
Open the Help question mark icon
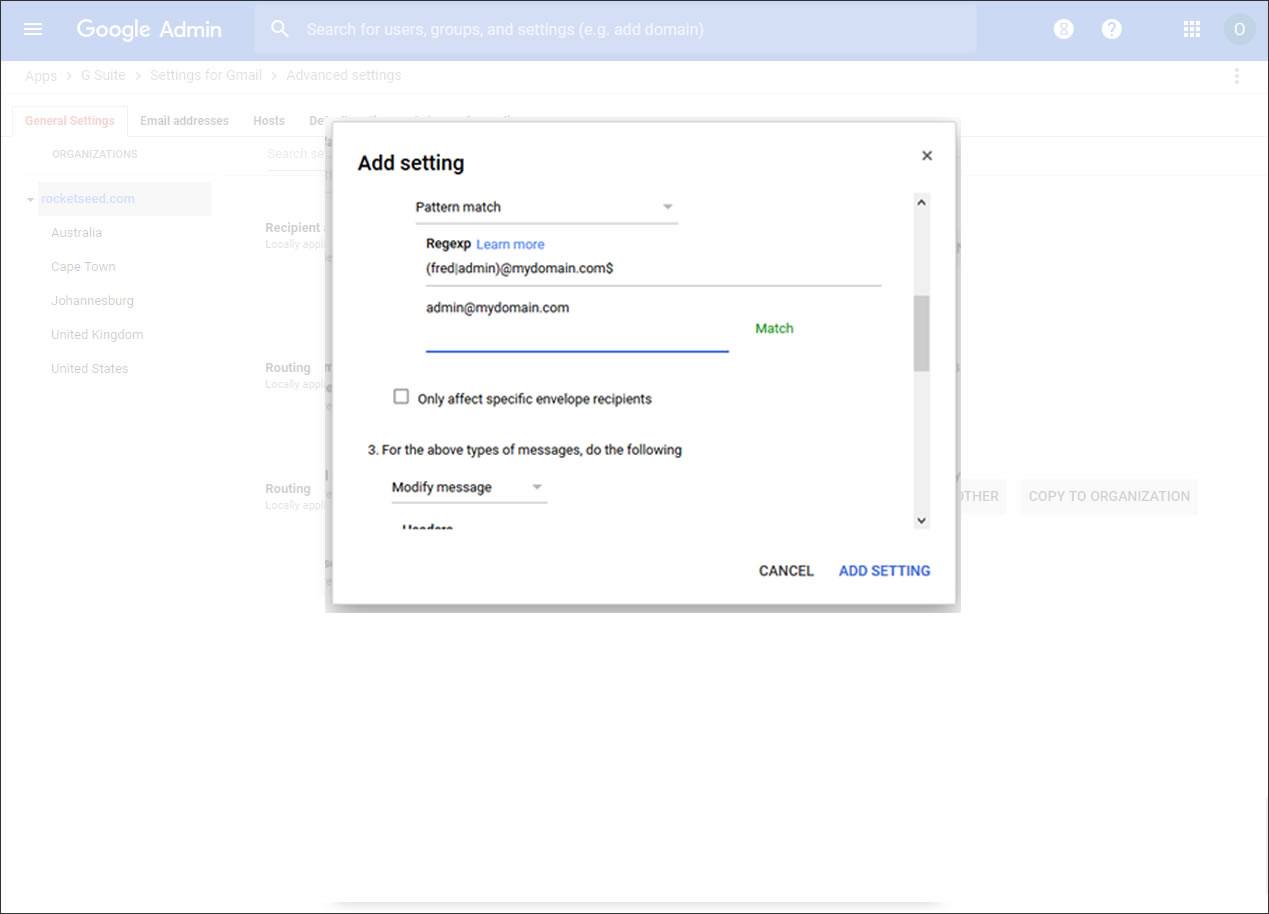[1111, 29]
